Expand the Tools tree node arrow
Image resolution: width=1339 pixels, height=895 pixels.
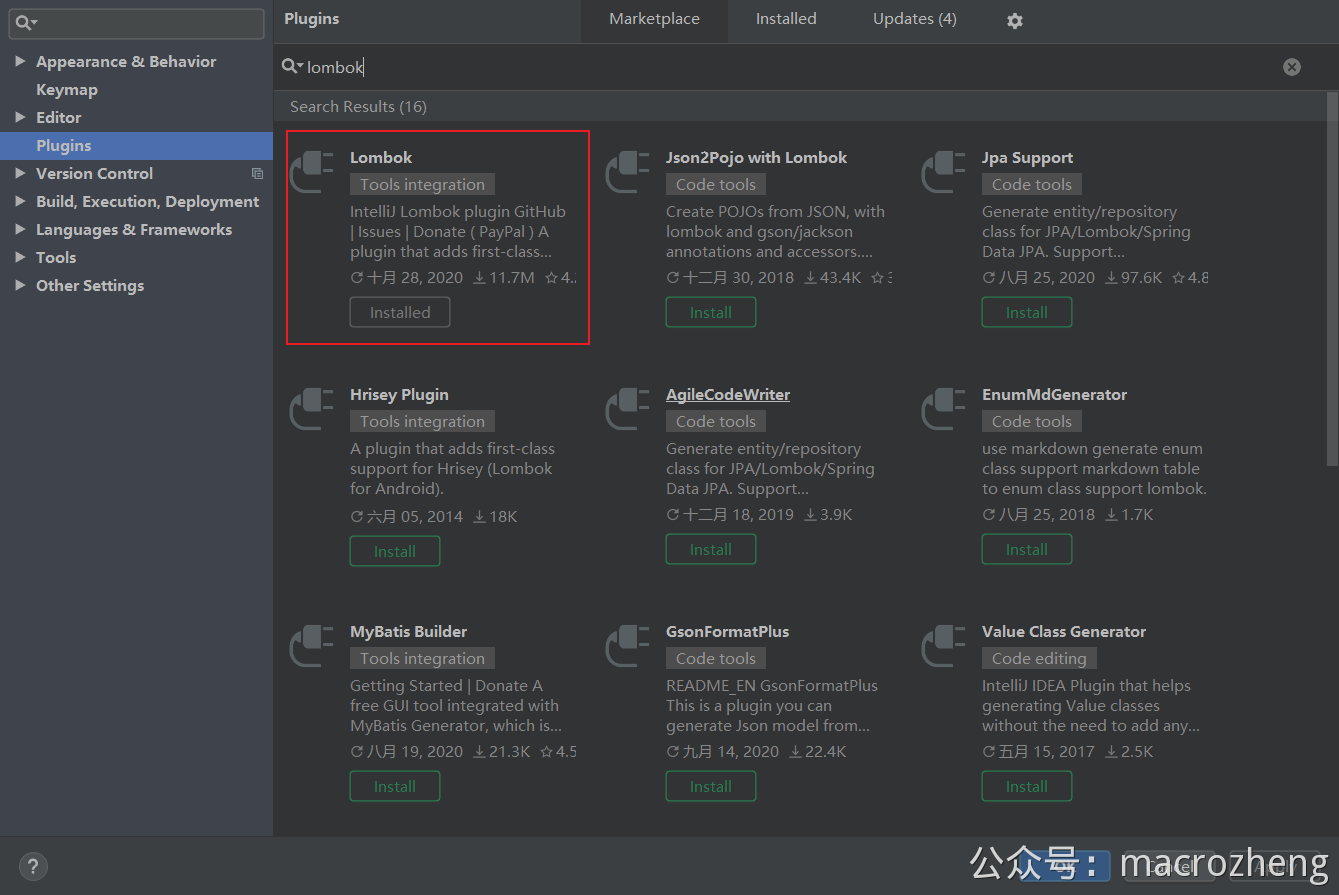20,257
